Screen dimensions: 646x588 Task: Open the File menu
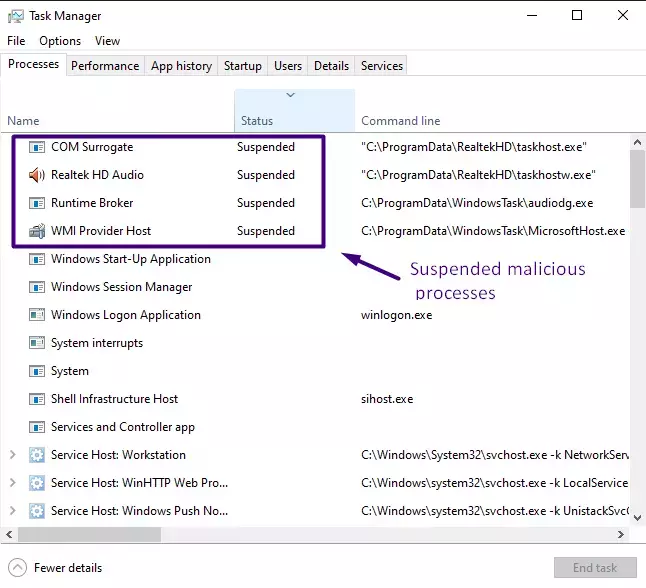[16, 41]
